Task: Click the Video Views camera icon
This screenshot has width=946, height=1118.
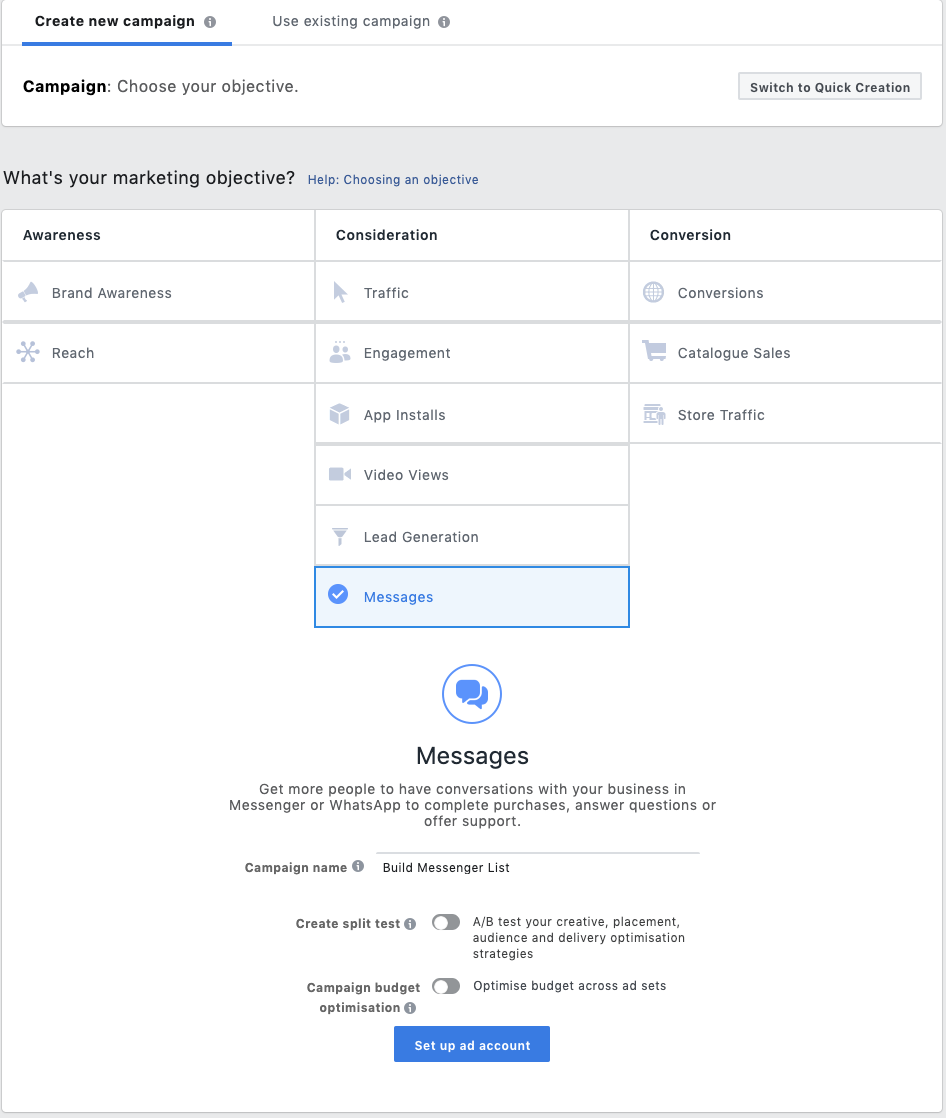Action: [x=340, y=474]
